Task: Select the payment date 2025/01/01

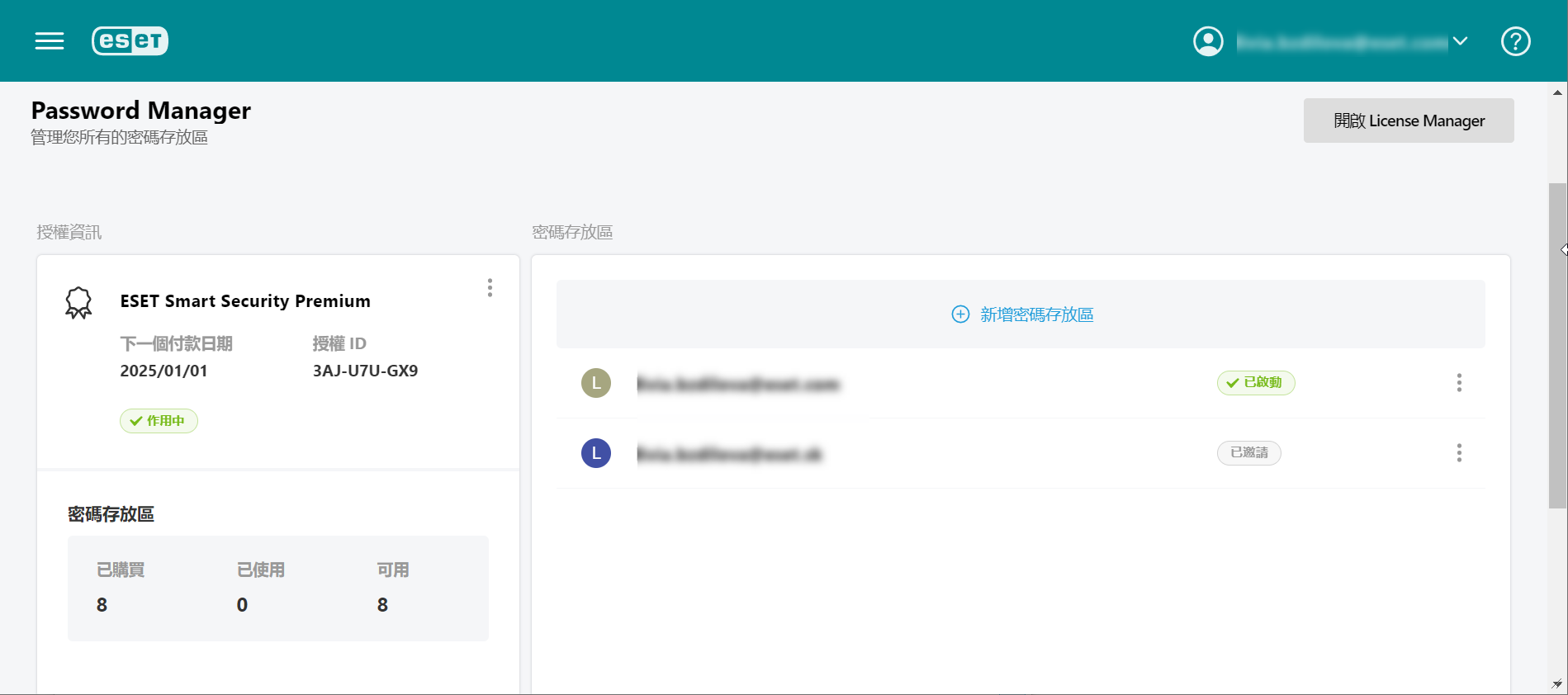Action: tap(163, 371)
